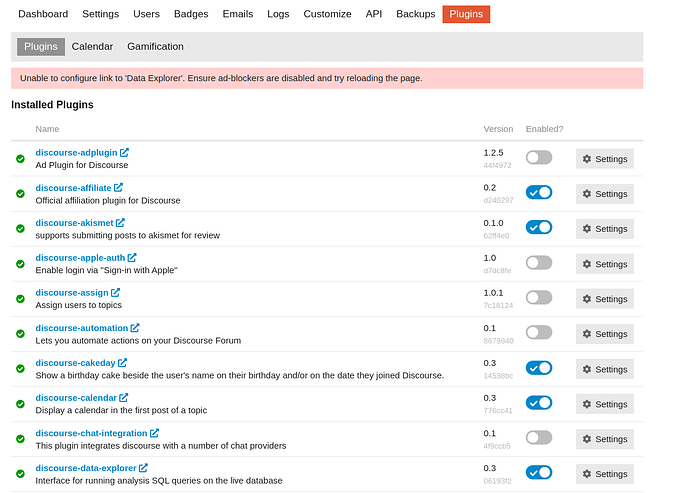Viewport: 690px width, 493px height.
Task: Click green status check for discourse-adplugin
Action: point(20,159)
